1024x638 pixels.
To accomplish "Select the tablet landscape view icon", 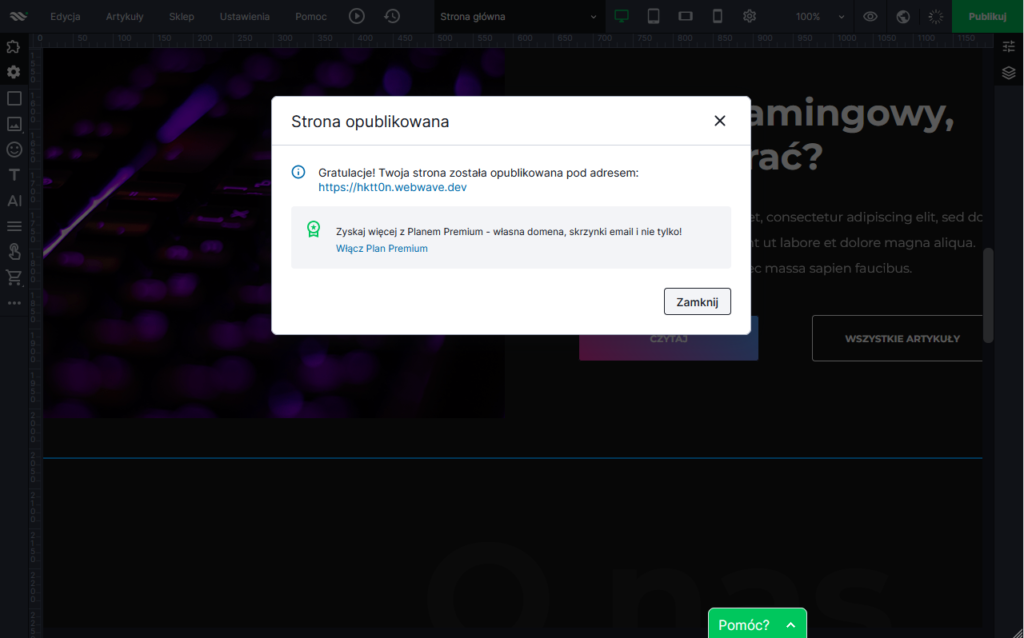I will coord(686,16).
